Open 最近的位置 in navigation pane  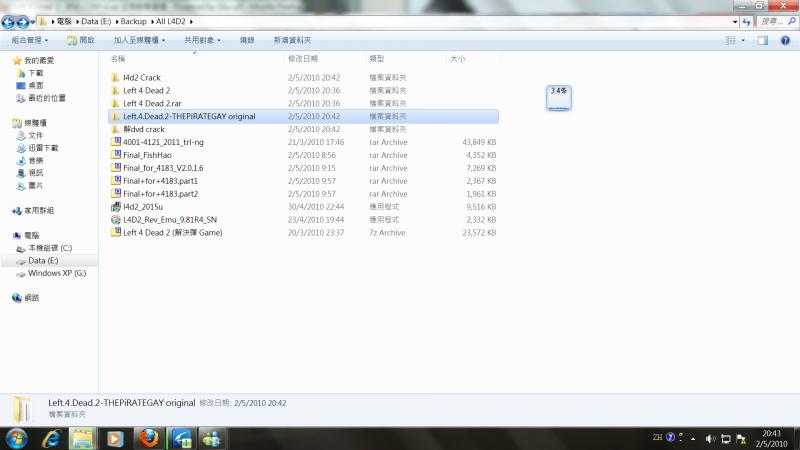(x=46, y=98)
